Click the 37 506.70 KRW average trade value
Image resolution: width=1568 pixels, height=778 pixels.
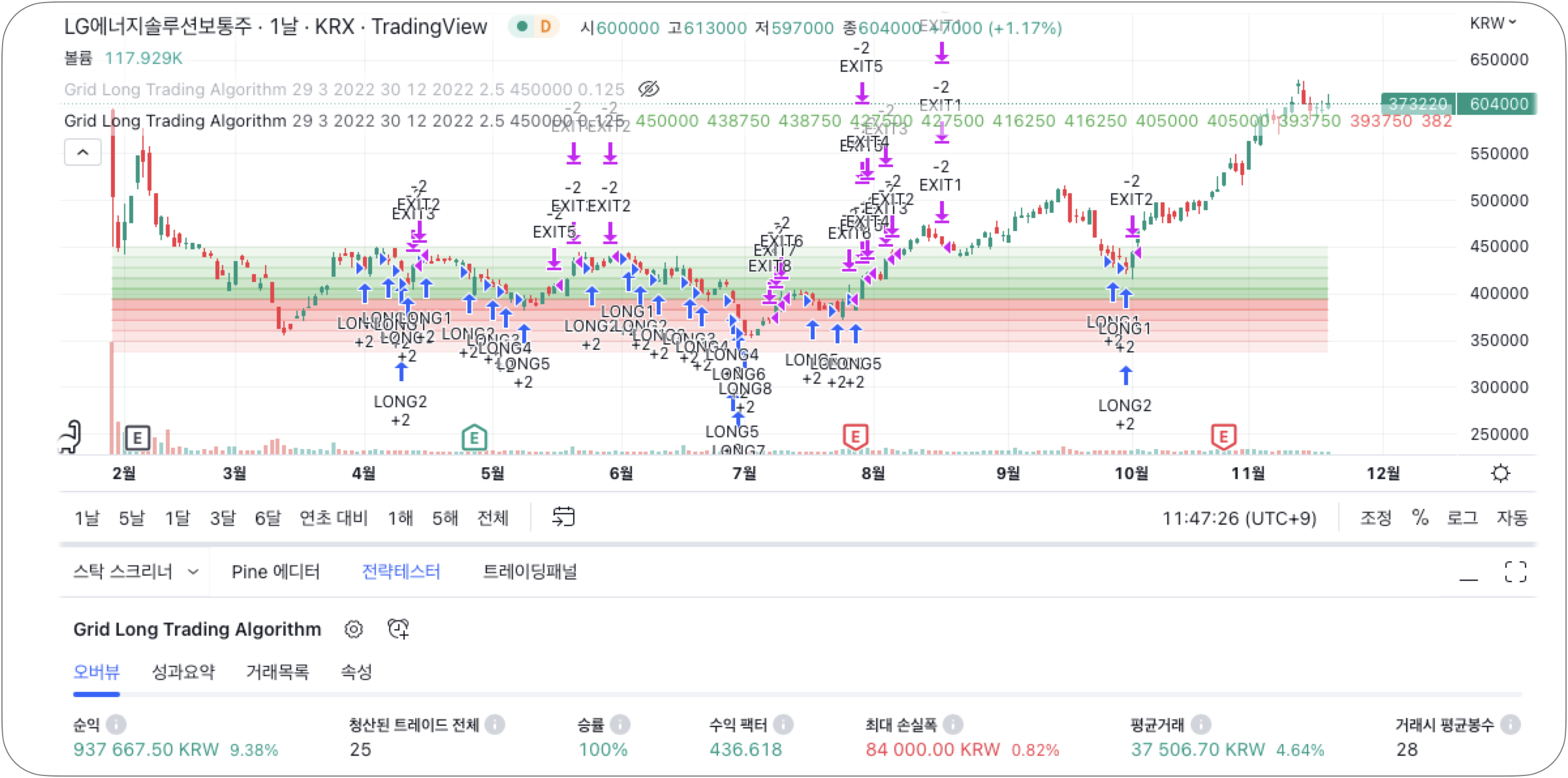[x=1198, y=749]
